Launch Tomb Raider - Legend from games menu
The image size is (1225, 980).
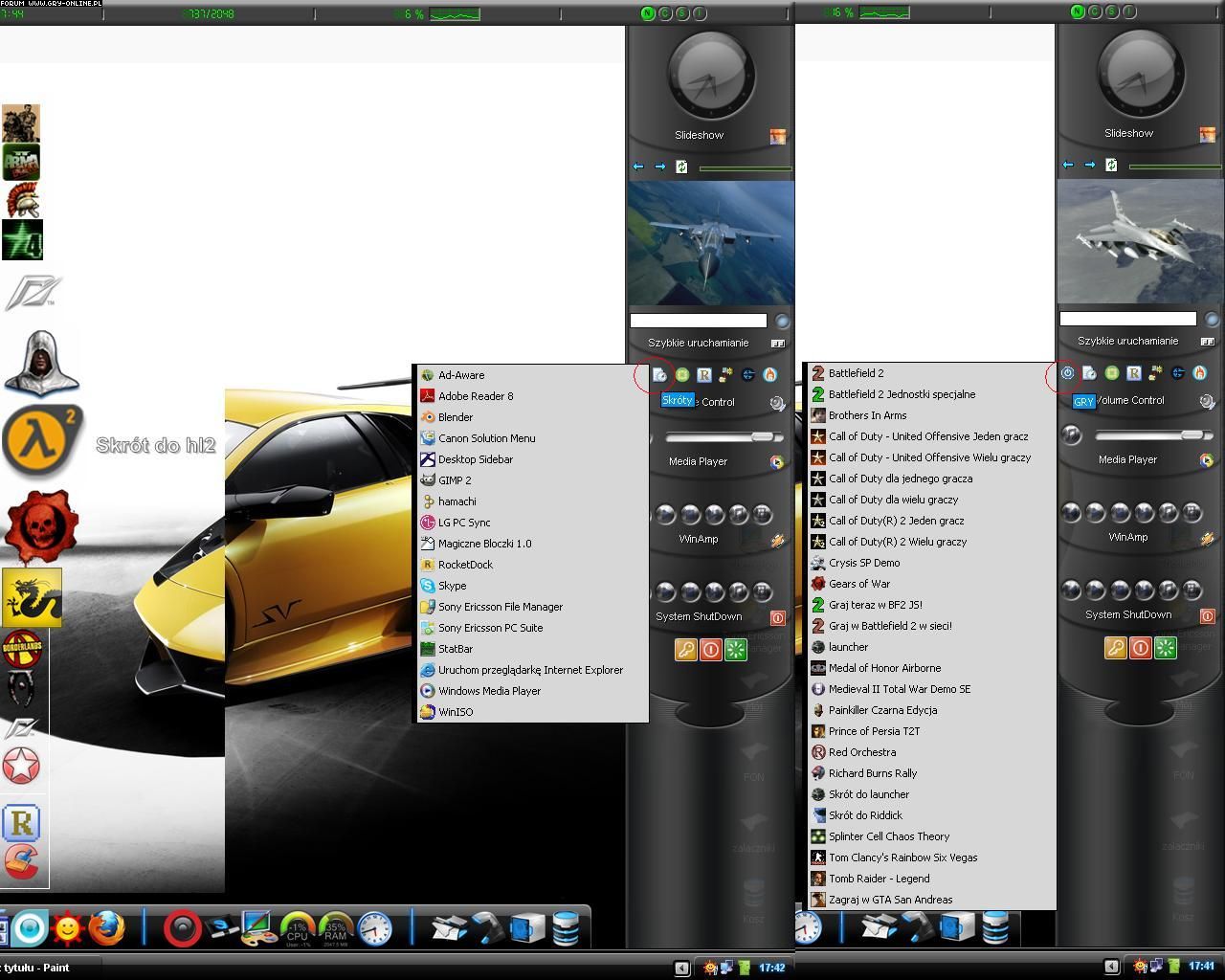click(x=930, y=879)
